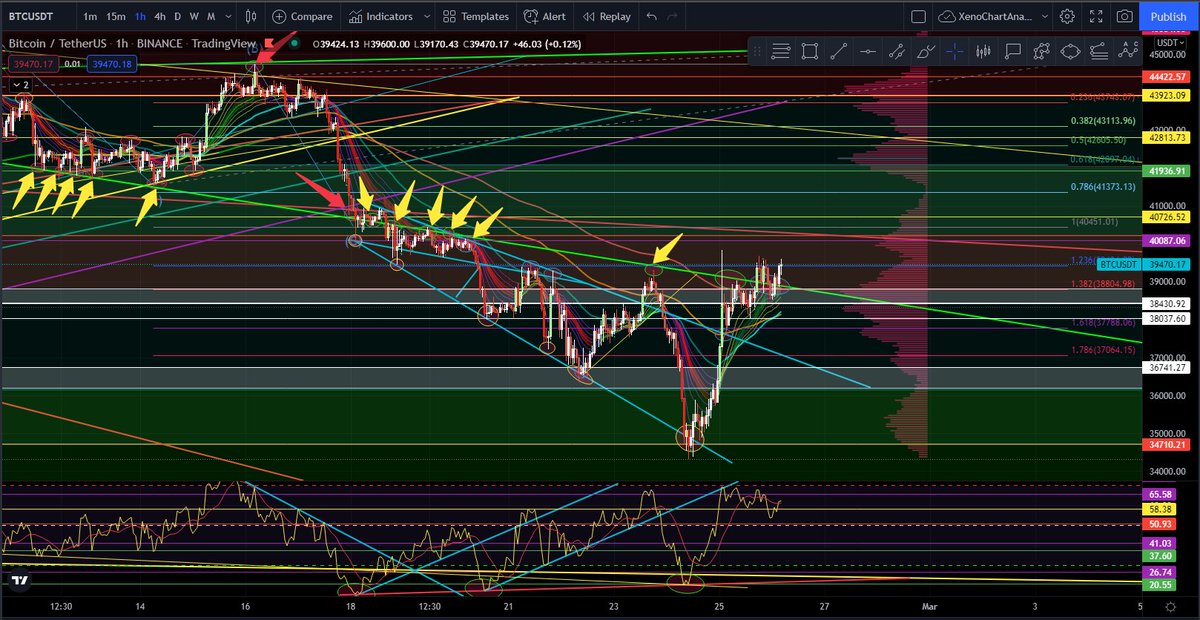Select the trend line tool
This screenshot has width=1200, height=620.
coord(839,52)
